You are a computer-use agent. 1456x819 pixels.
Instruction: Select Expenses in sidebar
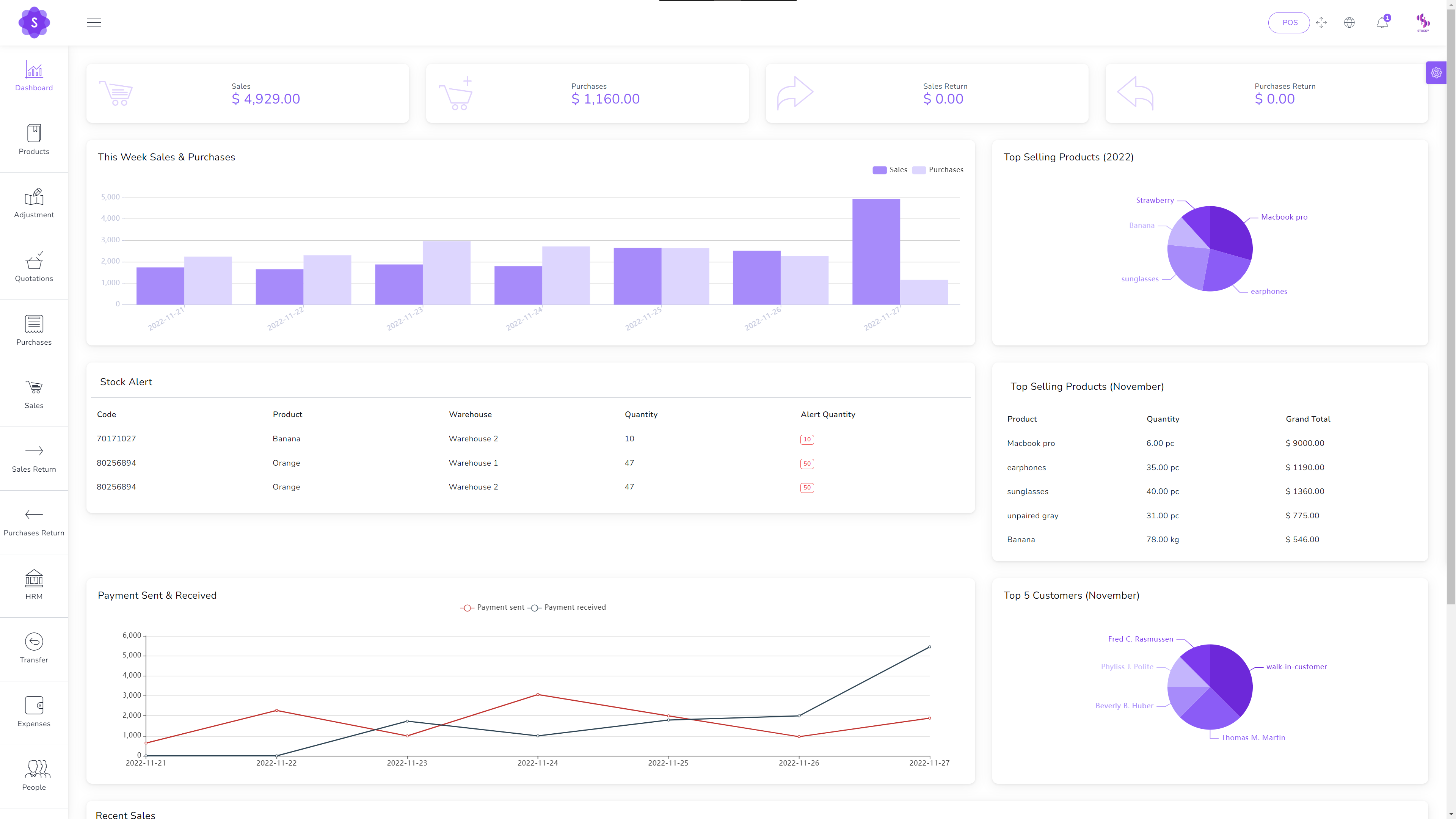[34, 712]
